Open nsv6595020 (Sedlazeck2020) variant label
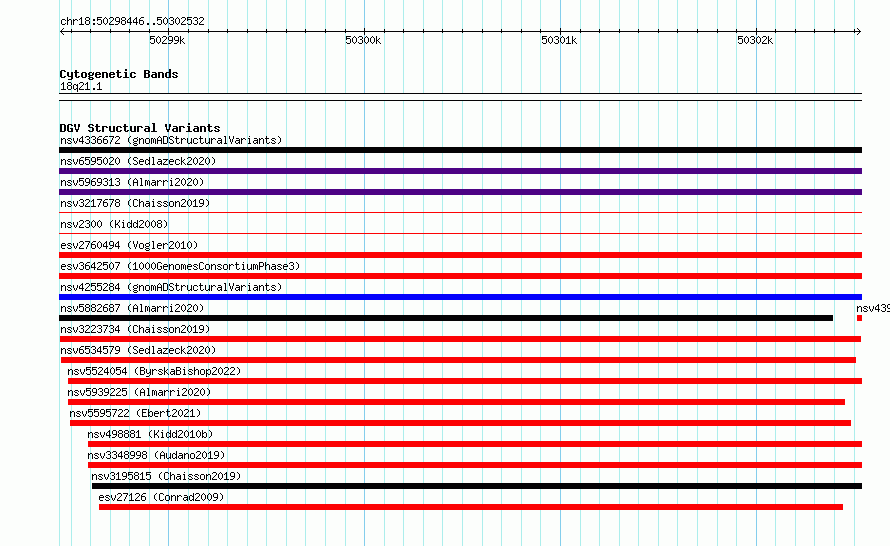This screenshot has width=890, height=546. coord(138,161)
